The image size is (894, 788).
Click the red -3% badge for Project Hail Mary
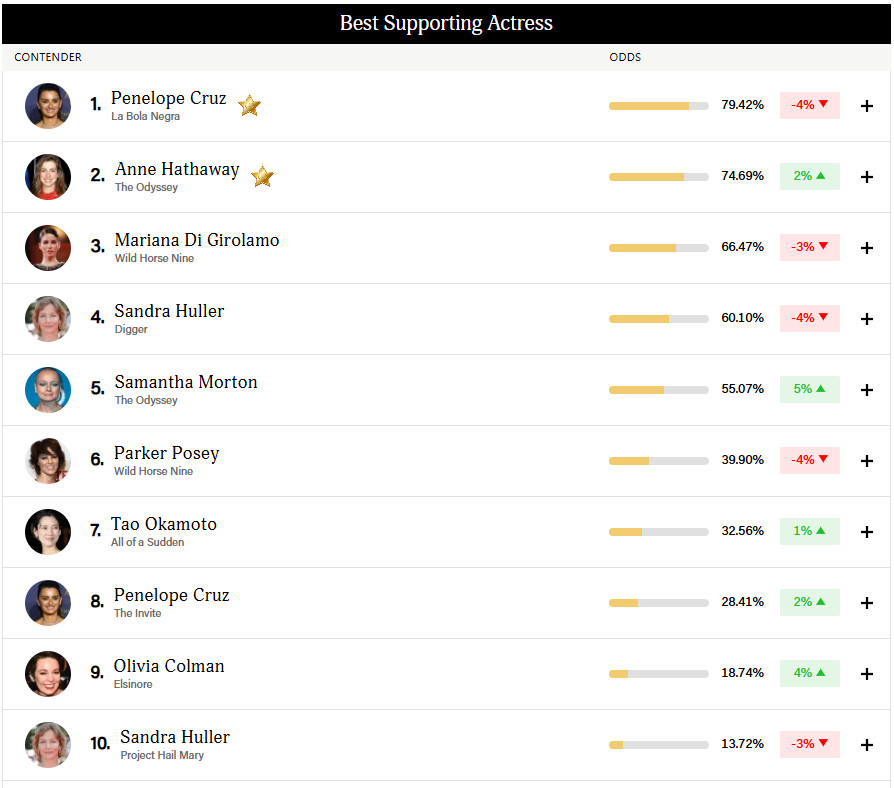tap(810, 744)
